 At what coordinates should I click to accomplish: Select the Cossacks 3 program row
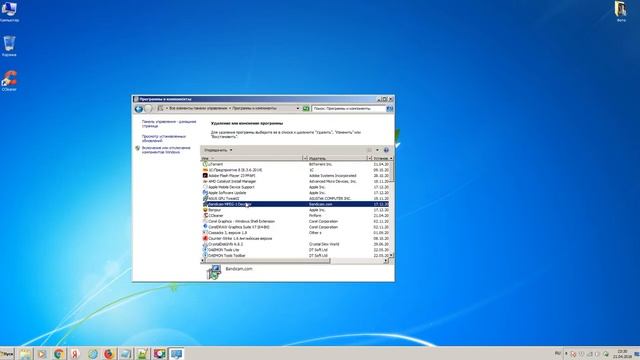coord(296,233)
